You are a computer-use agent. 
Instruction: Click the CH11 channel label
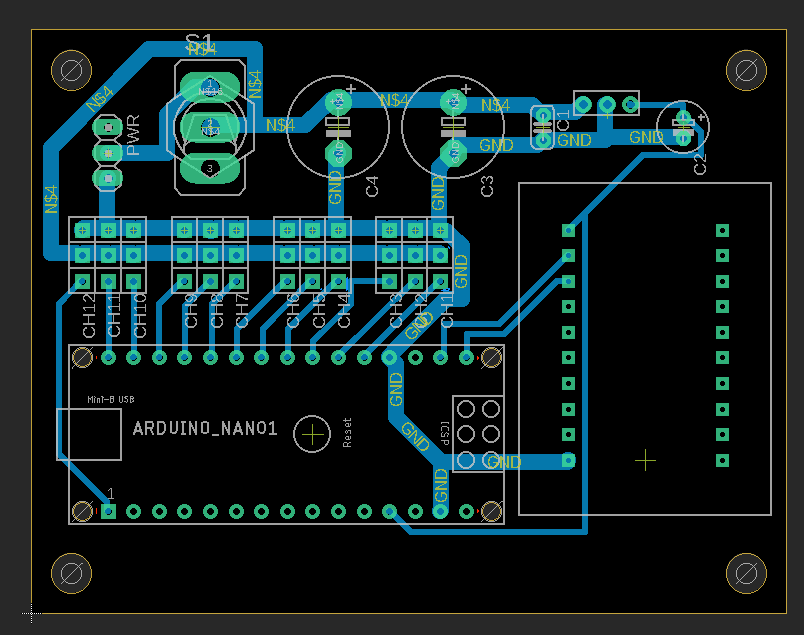coord(114,315)
